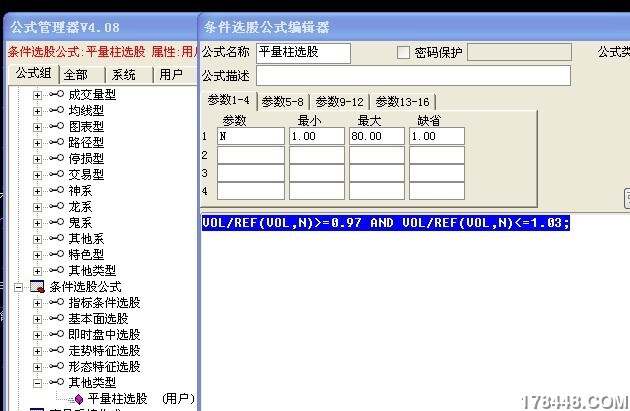Screen dimensions: 630x411
Task: Select the 走势特征选股 tree item
Action: pos(104,351)
